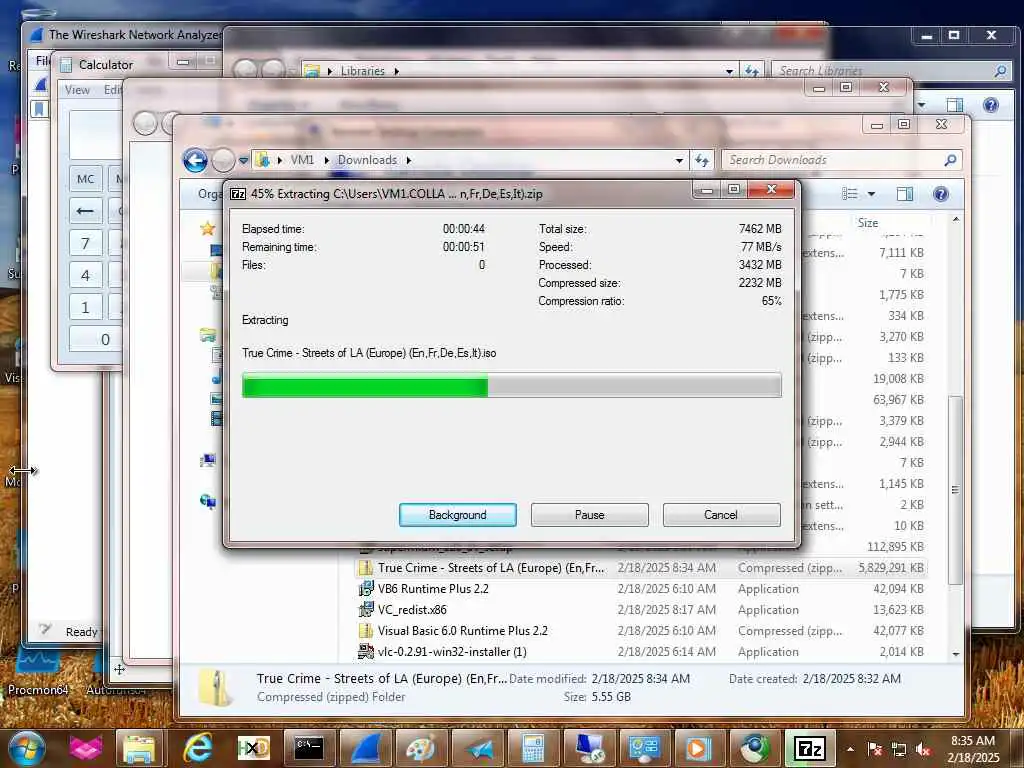Click the Search Downloads field

click(x=833, y=160)
